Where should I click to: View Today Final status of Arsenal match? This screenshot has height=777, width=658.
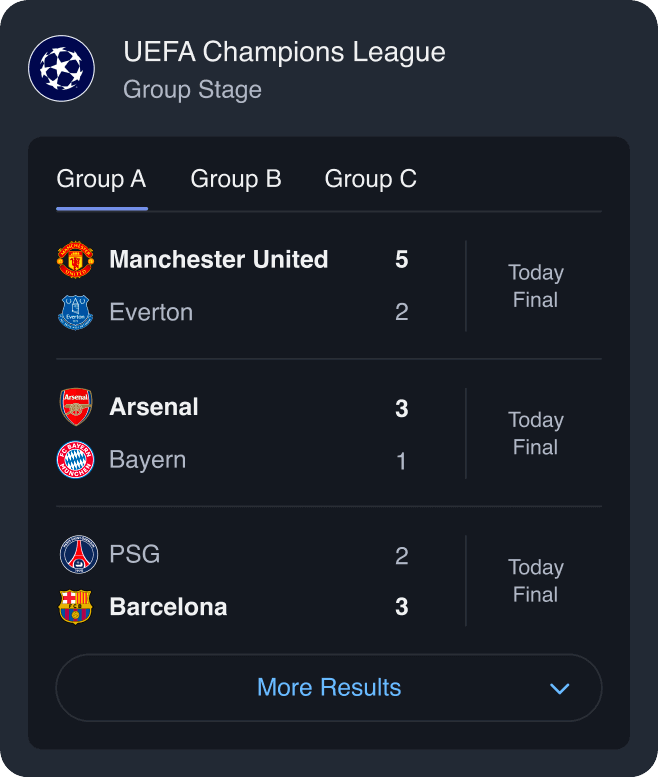(535, 434)
